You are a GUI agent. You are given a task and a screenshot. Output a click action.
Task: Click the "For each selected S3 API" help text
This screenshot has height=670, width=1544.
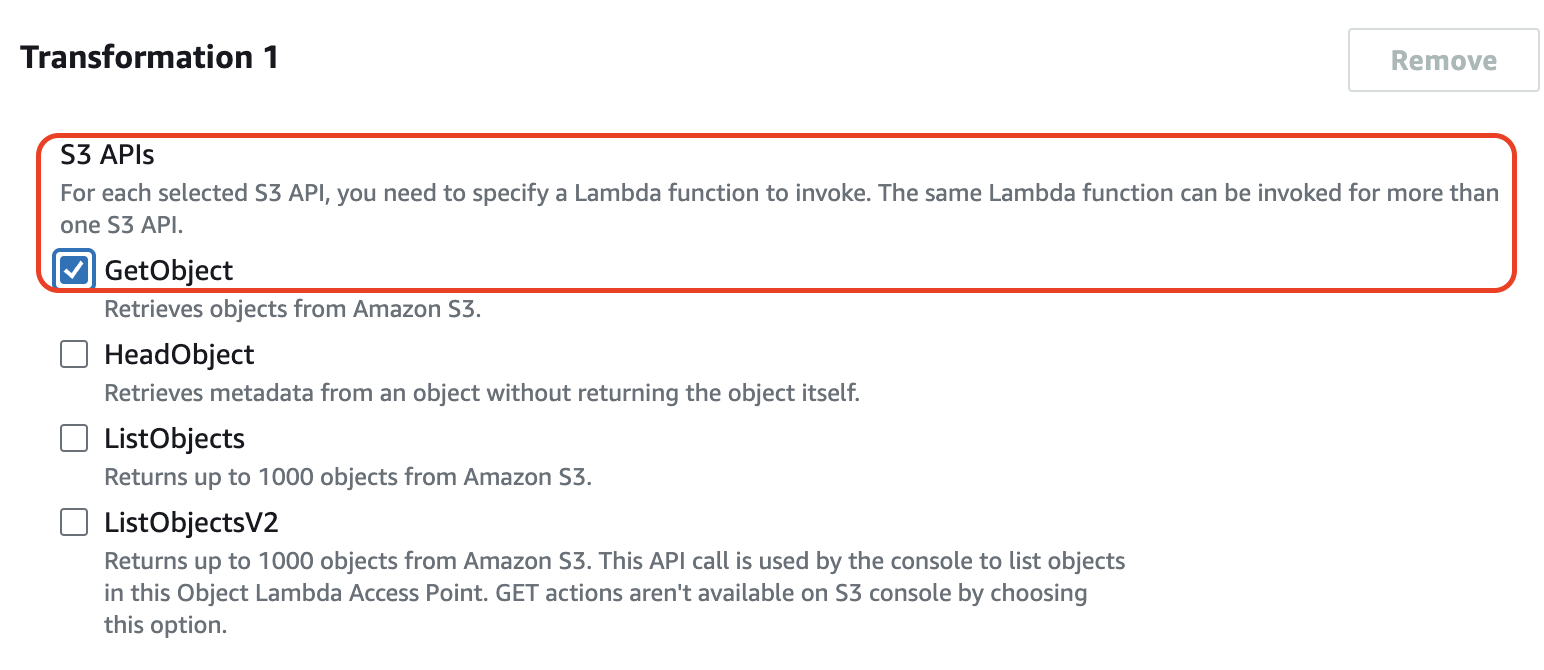779,193
